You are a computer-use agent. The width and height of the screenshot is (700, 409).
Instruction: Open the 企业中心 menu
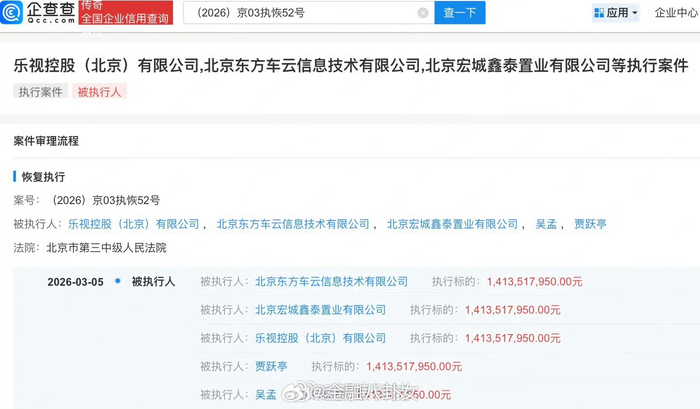675,13
